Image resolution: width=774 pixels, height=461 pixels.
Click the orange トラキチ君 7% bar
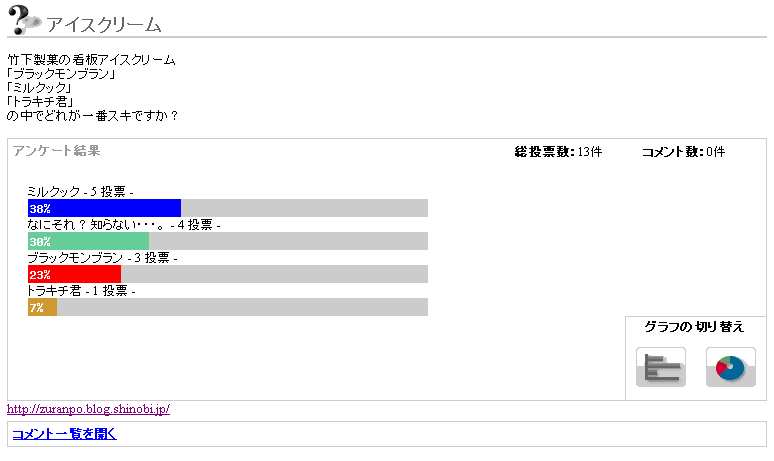pos(42,307)
